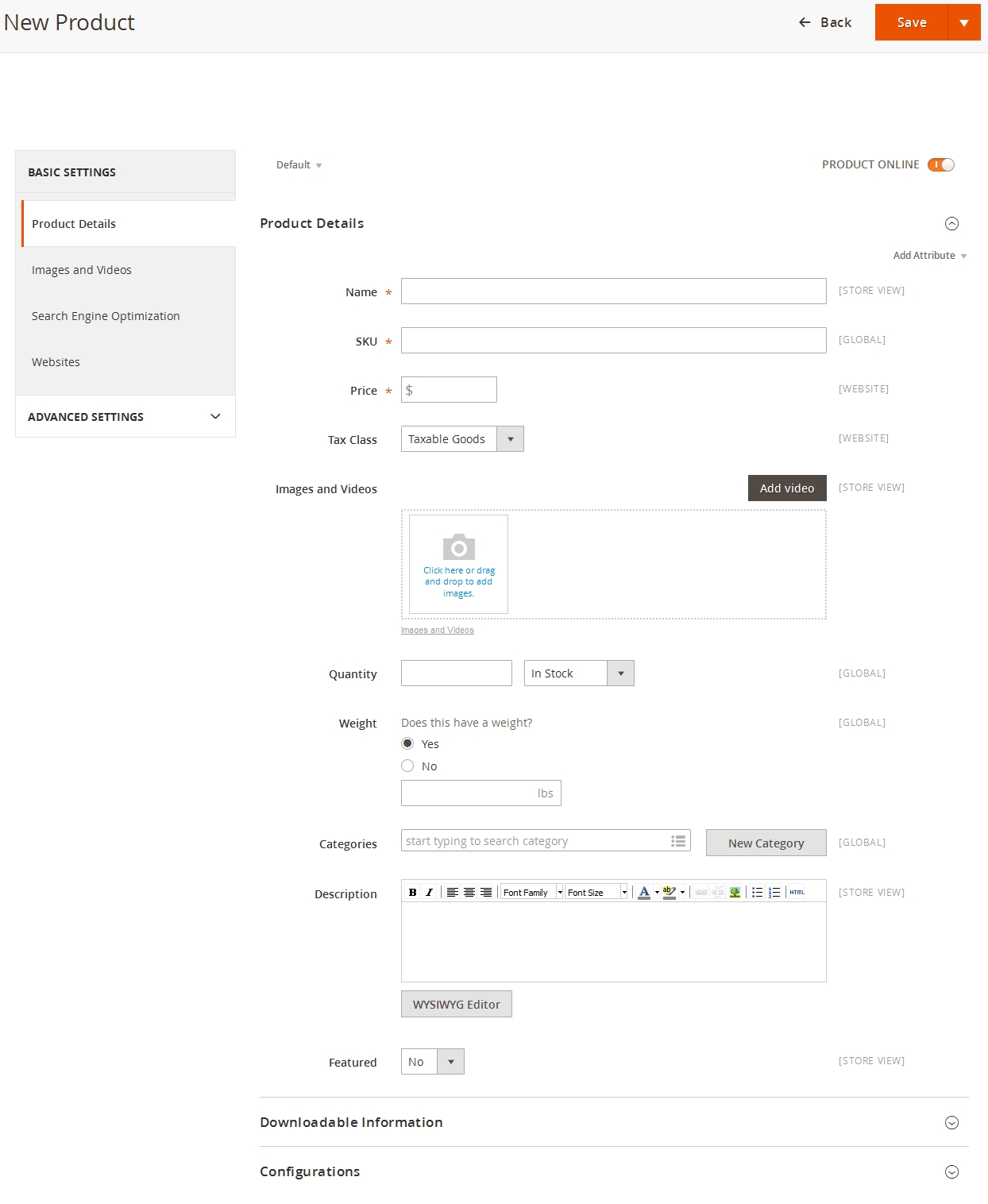Open HTML source editor icon
The height and width of the screenshot is (1204, 988).
(797, 892)
